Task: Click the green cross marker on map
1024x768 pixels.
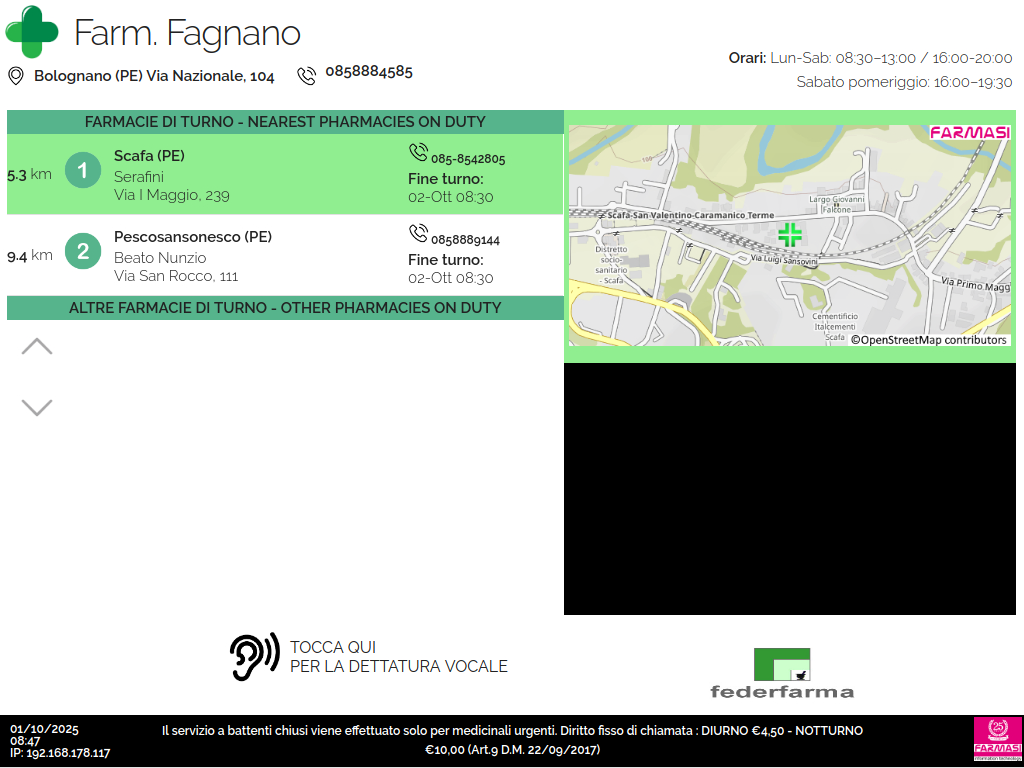Action: click(790, 235)
